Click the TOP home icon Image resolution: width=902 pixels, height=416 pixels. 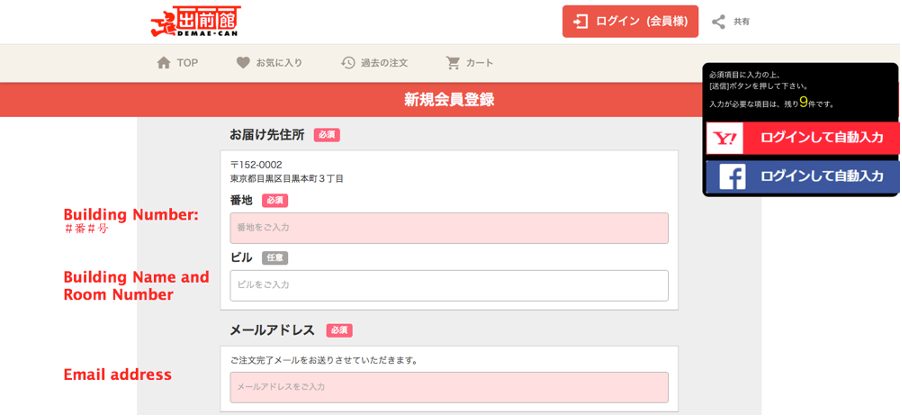point(164,63)
